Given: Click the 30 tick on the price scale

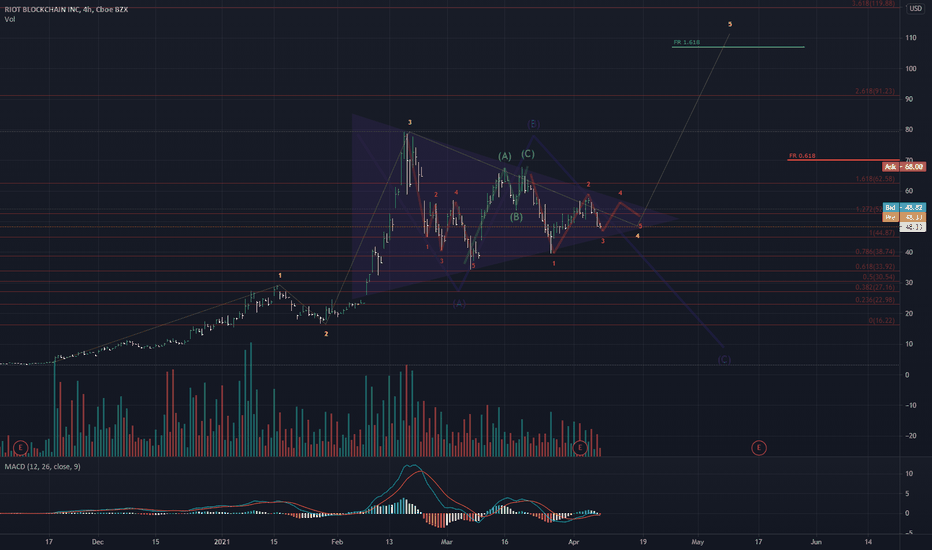Looking at the screenshot, I should [x=909, y=283].
